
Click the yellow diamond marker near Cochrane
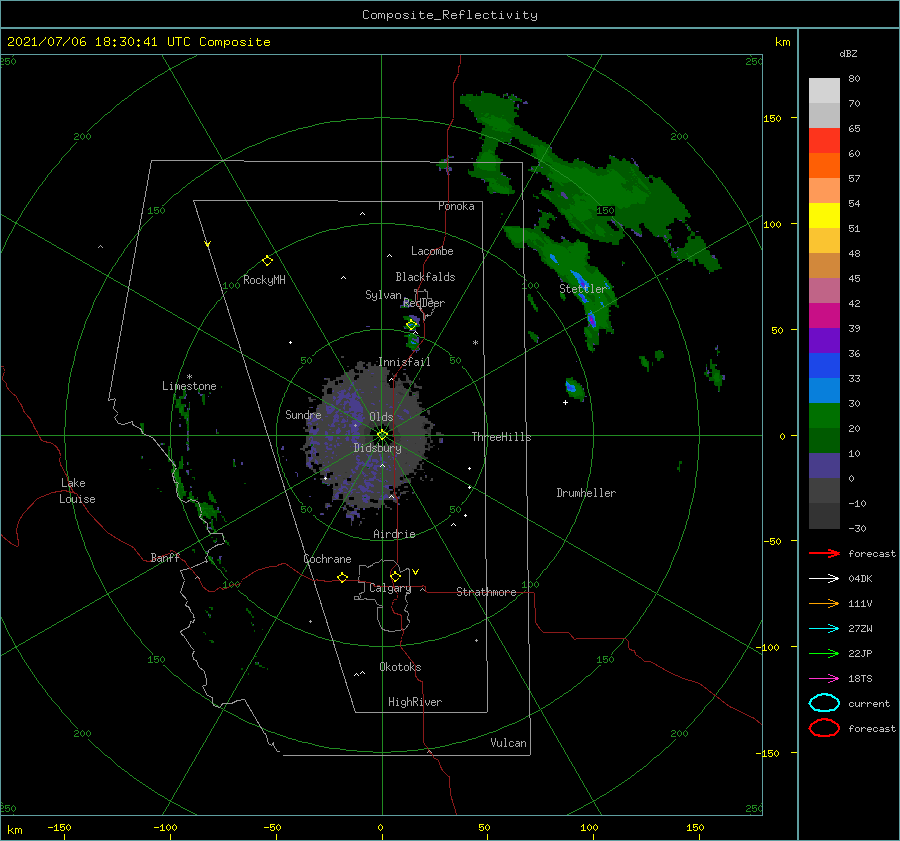[342, 577]
